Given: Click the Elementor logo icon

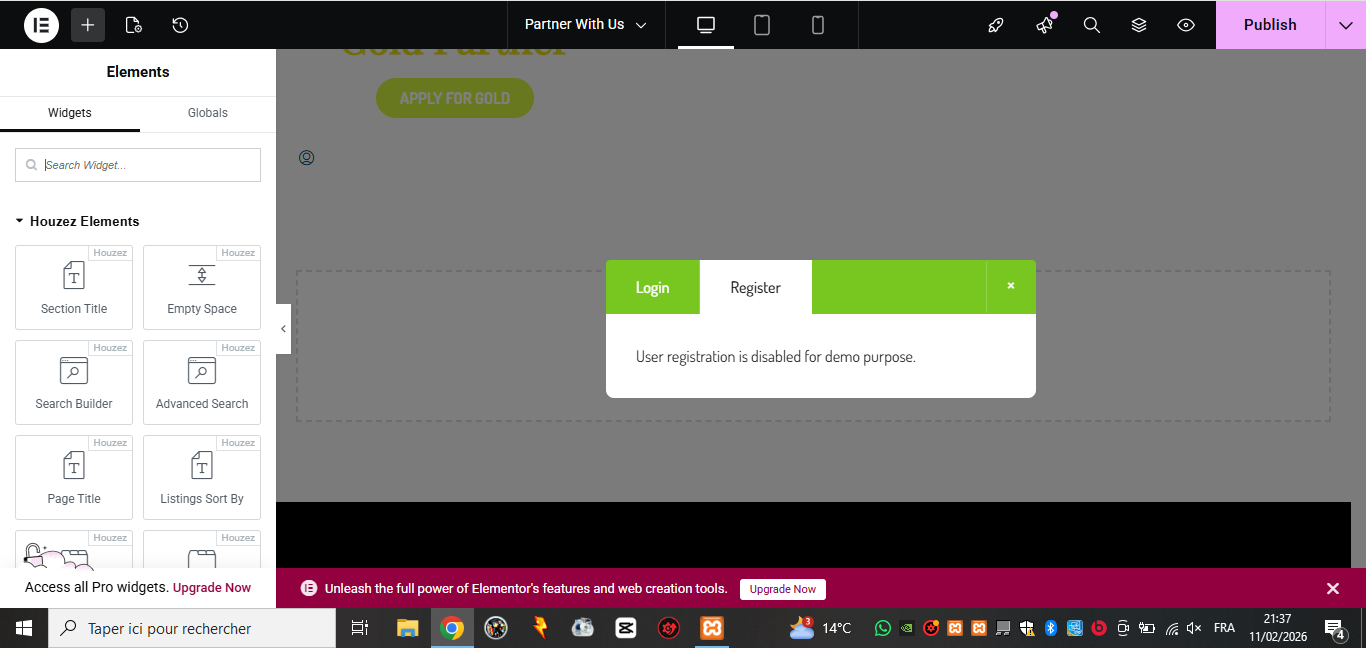Looking at the screenshot, I should pos(41,25).
